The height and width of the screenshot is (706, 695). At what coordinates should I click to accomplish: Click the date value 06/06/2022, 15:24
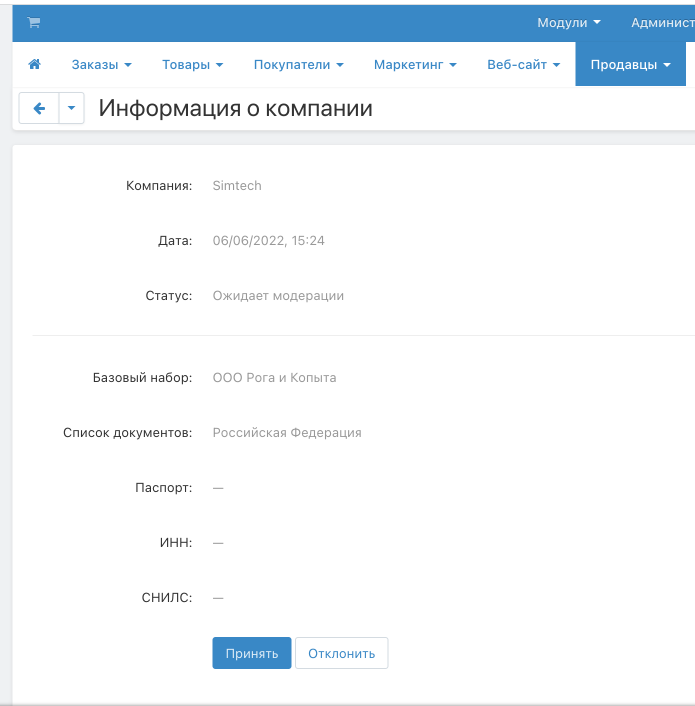point(268,241)
